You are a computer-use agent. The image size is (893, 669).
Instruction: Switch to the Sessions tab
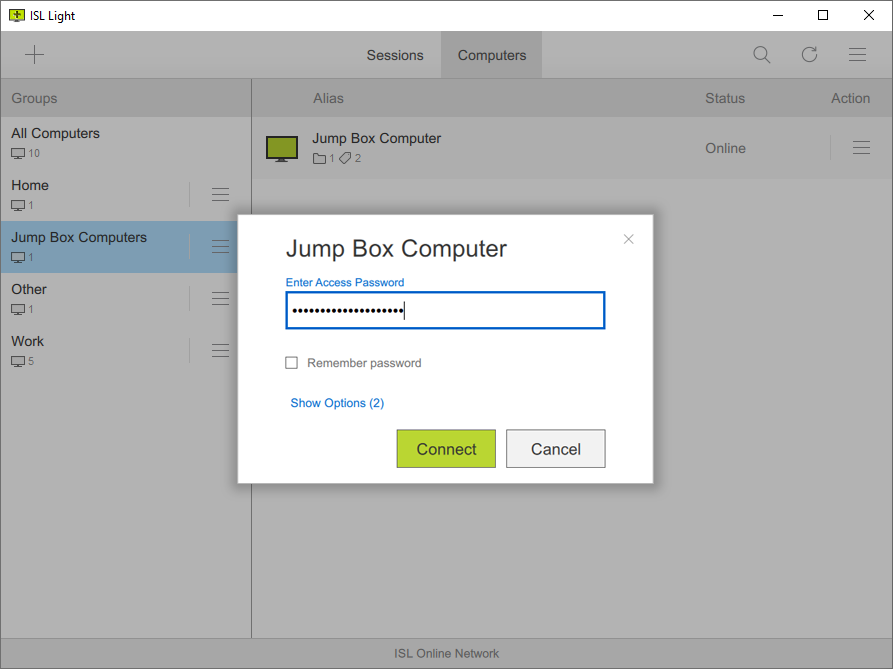(395, 55)
